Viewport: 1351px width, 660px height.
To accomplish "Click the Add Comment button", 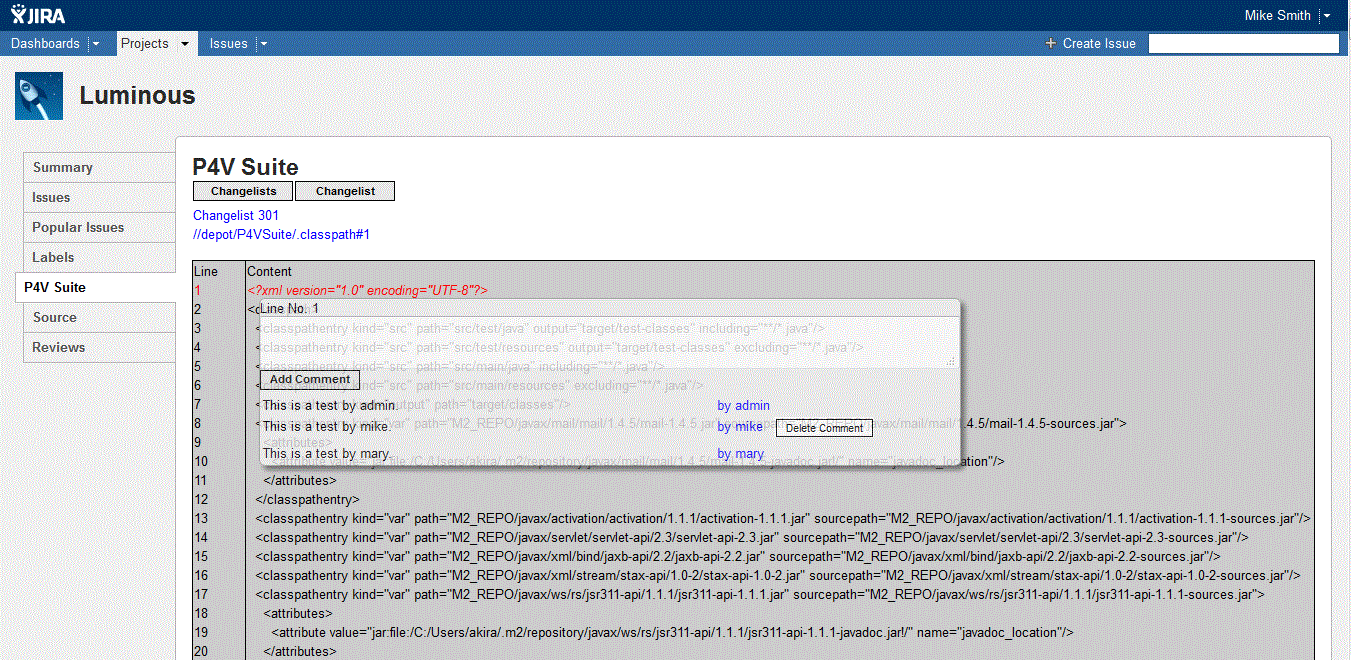I will tap(310, 380).
